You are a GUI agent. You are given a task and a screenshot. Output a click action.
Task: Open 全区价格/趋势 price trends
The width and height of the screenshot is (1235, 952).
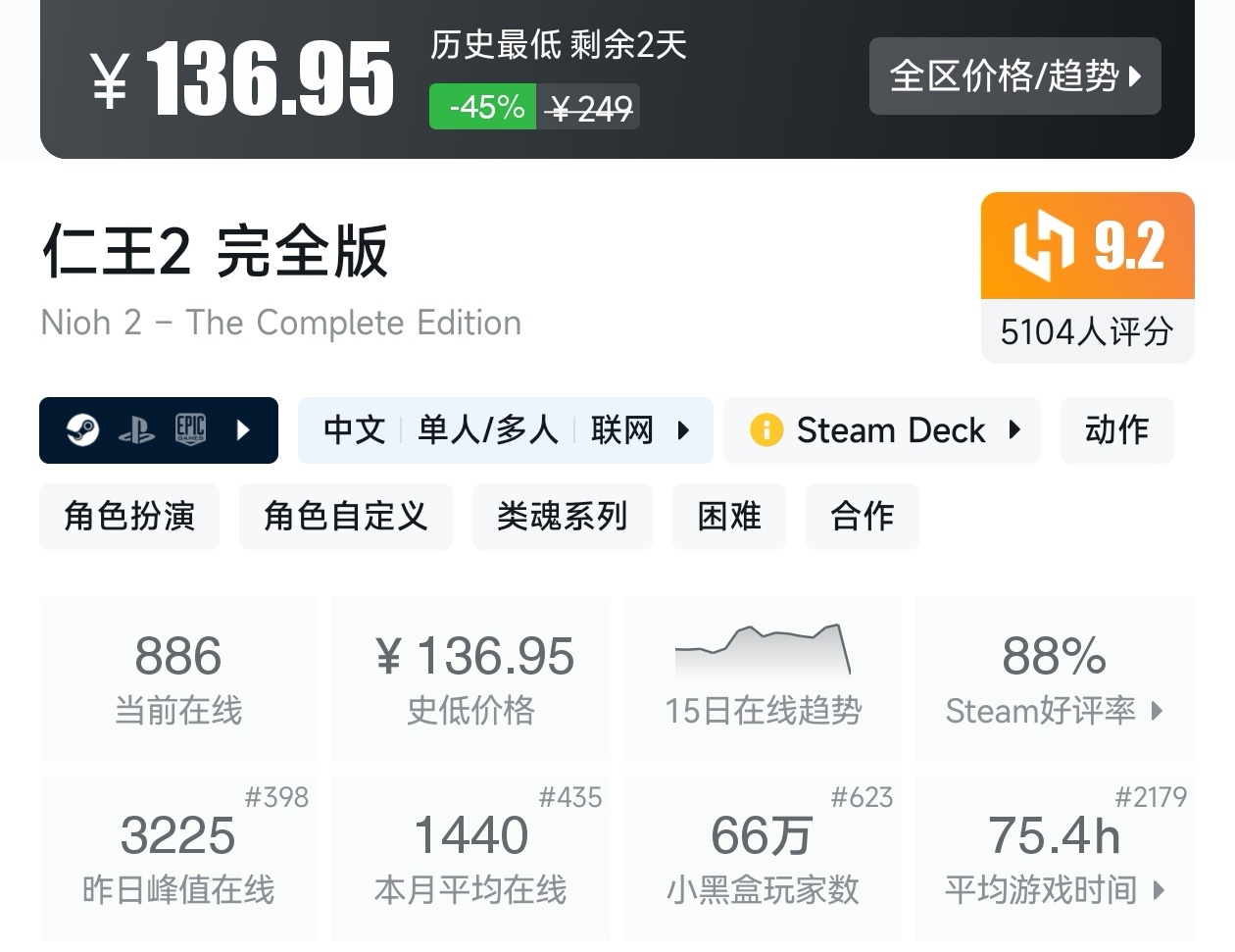[1014, 75]
